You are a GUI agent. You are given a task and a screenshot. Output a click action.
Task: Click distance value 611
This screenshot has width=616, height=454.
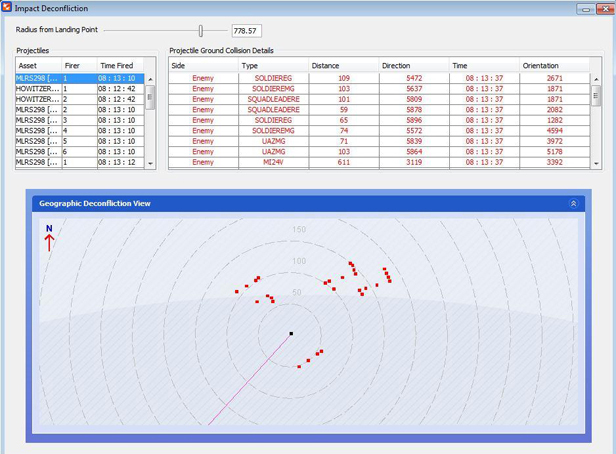(x=344, y=162)
